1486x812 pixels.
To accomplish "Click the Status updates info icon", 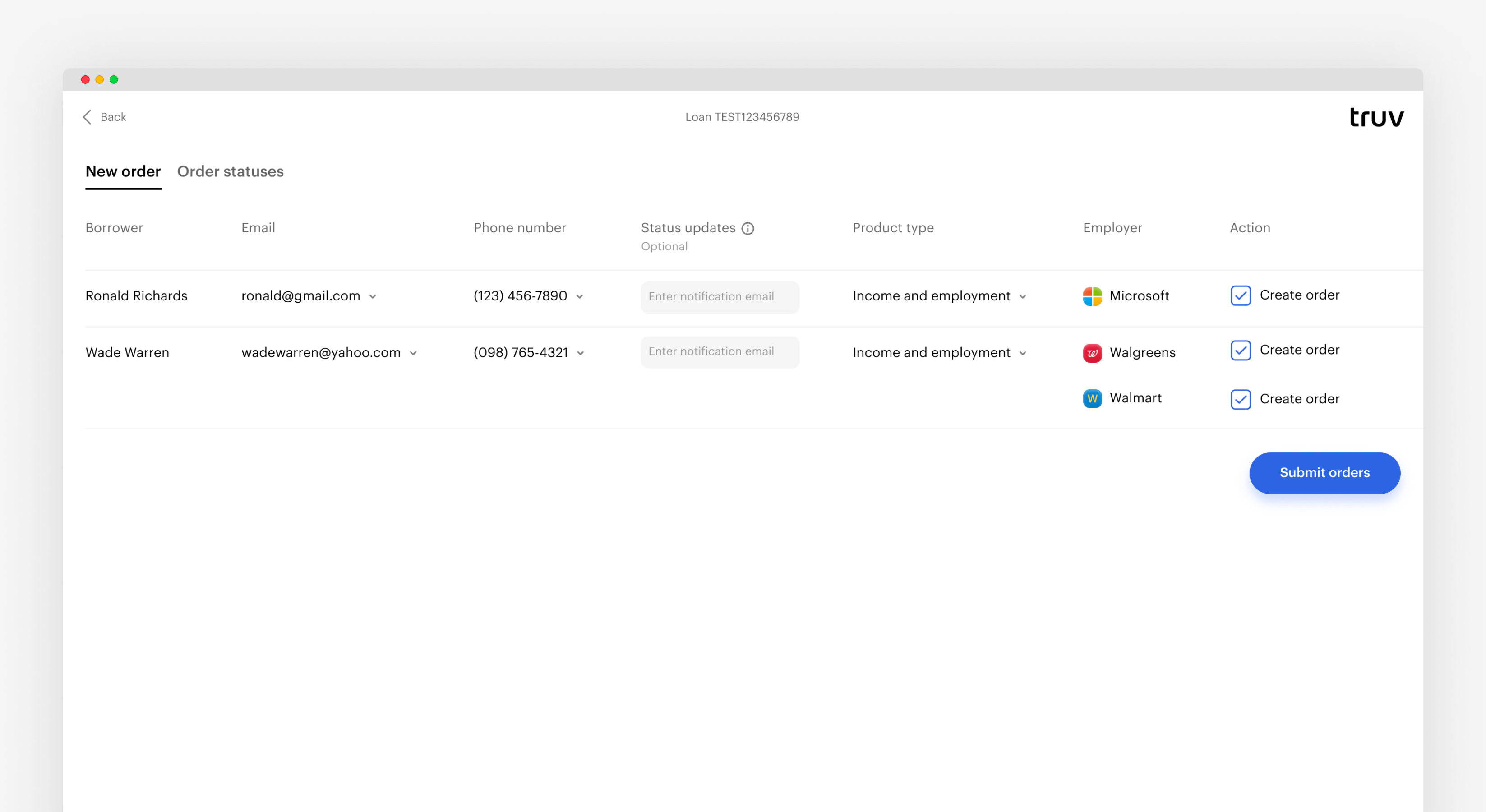I will tap(748, 228).
